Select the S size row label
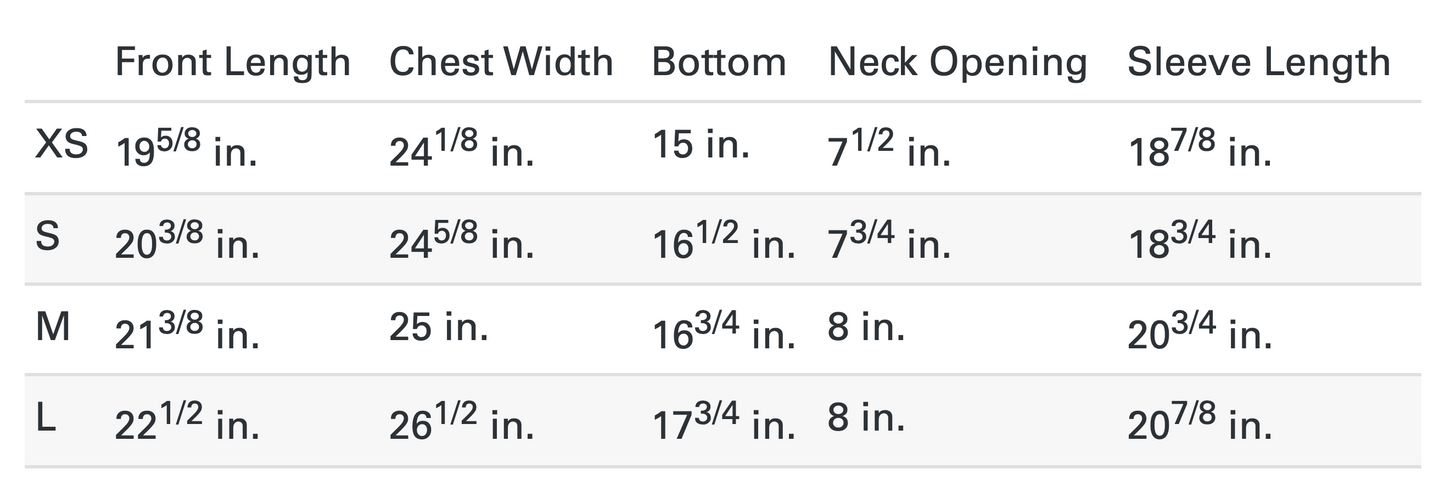The height and width of the screenshot is (486, 1445). 48,238
